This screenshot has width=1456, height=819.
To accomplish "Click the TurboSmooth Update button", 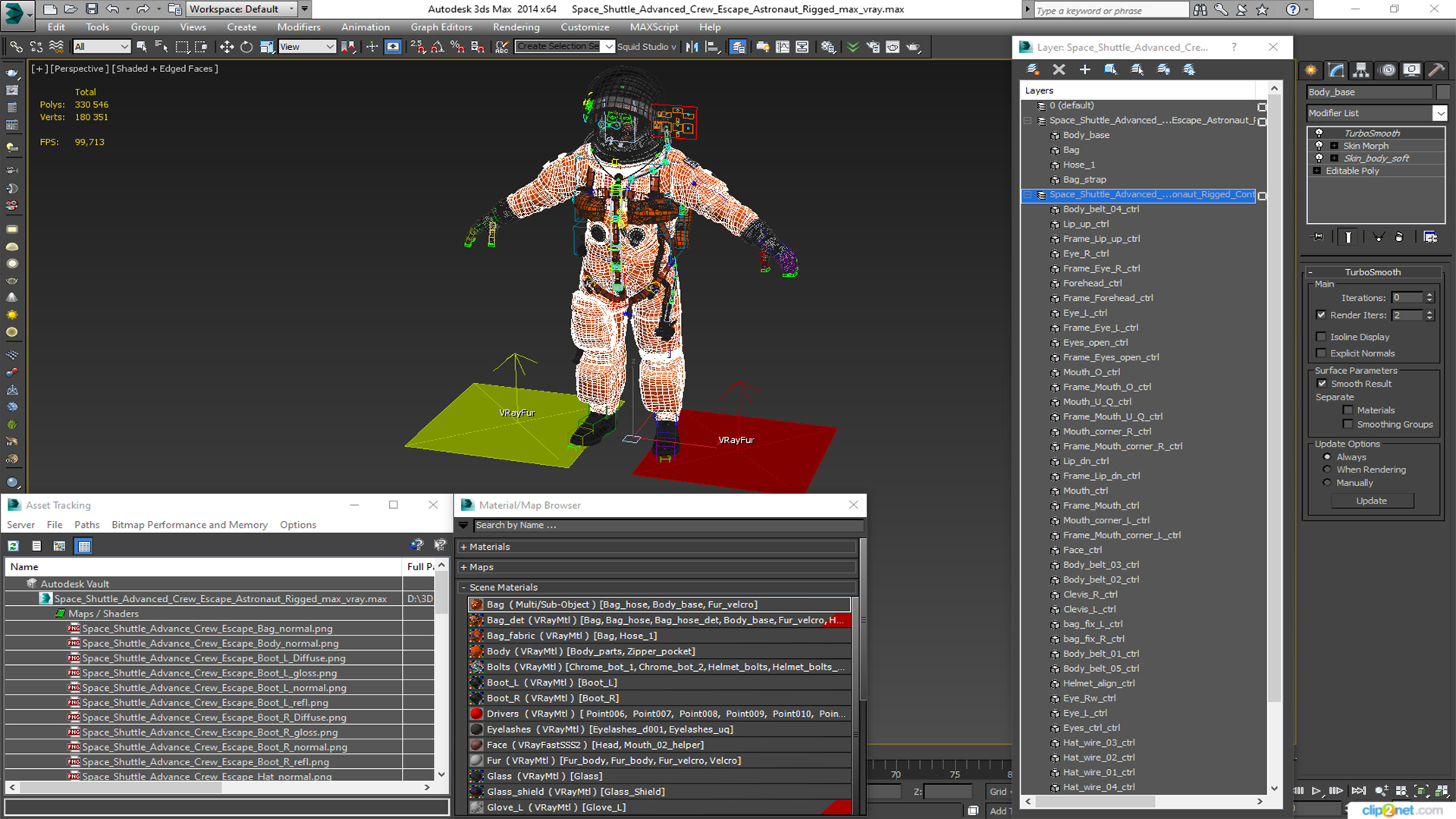I will pos(1371,501).
